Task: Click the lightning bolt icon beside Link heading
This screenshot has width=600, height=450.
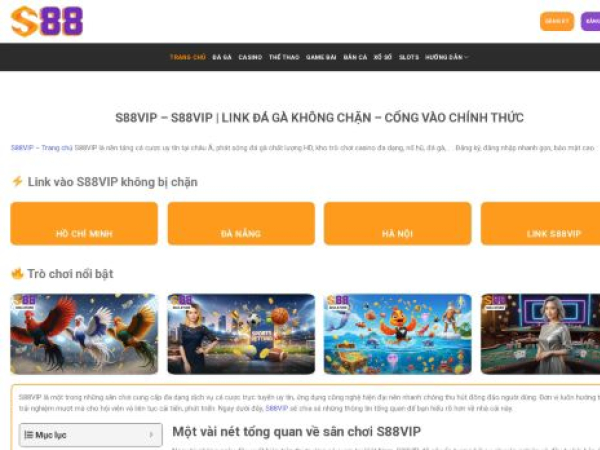Action: coord(17,181)
